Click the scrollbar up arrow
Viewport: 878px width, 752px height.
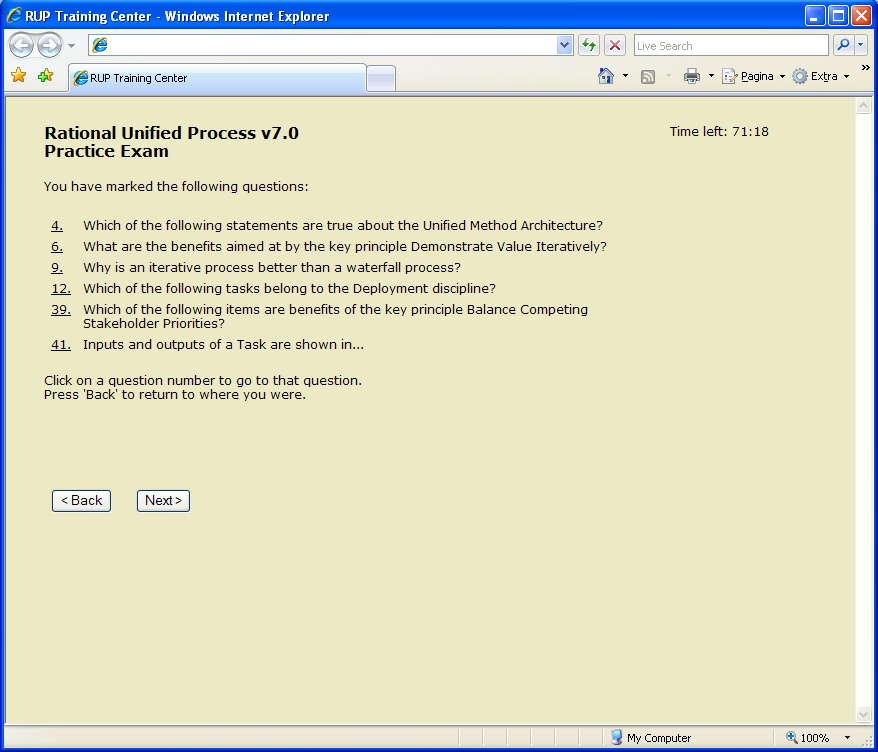[863, 106]
